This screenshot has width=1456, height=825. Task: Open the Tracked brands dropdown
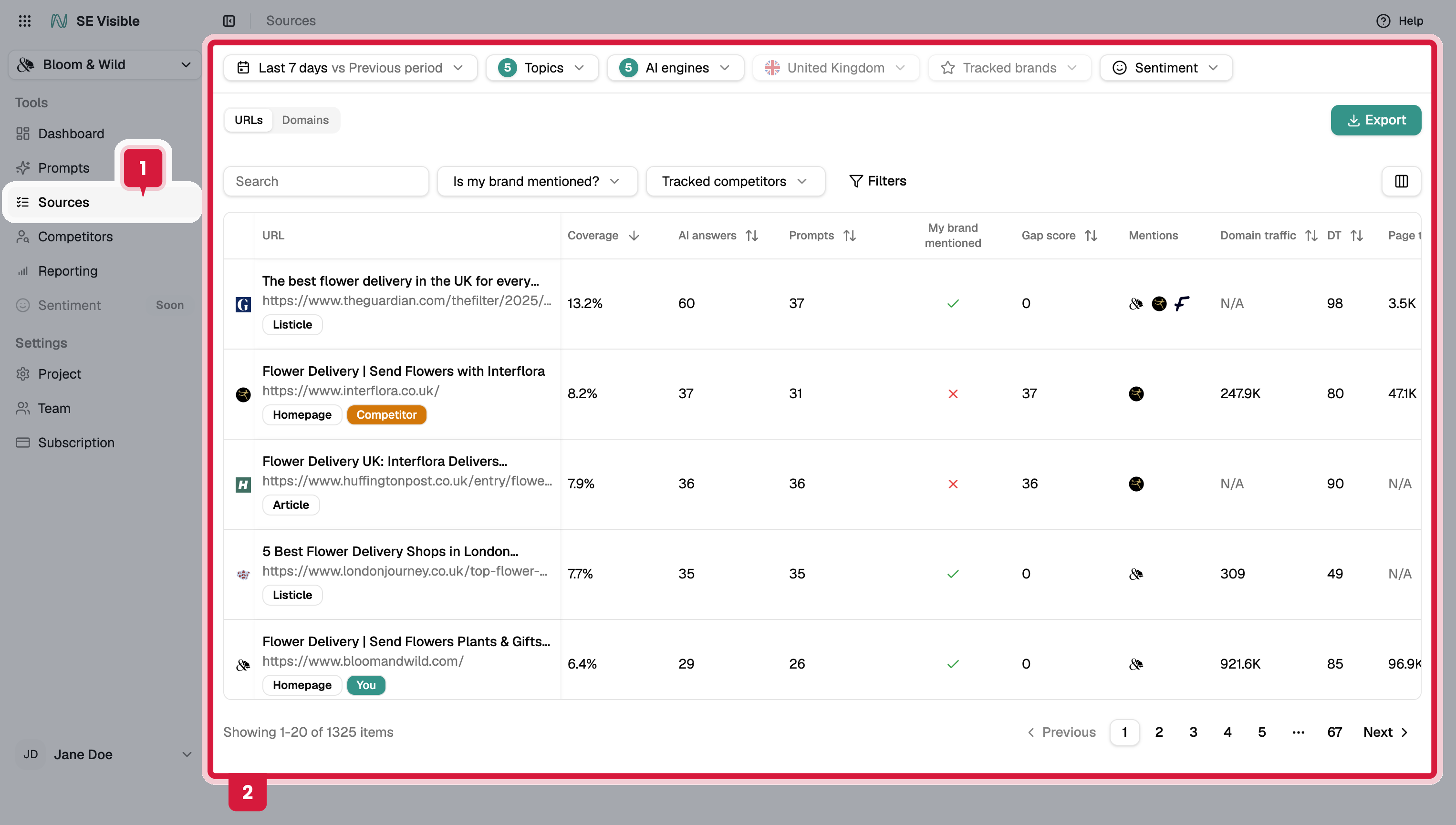pos(1009,68)
